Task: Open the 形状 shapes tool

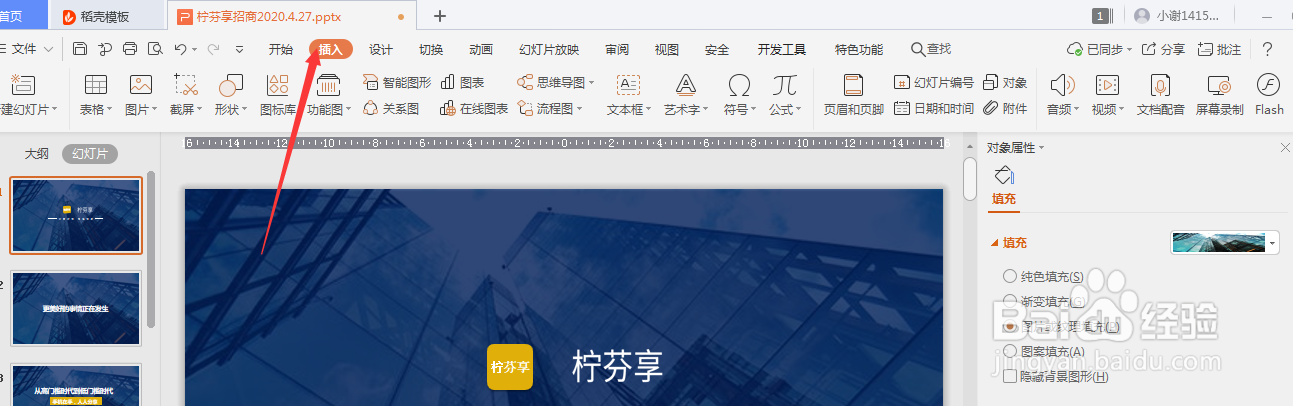Action: tap(231, 95)
